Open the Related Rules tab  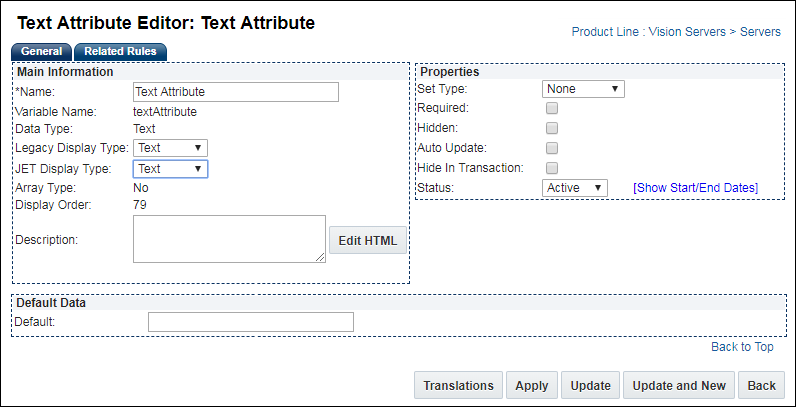pyautogui.click(x=120, y=52)
